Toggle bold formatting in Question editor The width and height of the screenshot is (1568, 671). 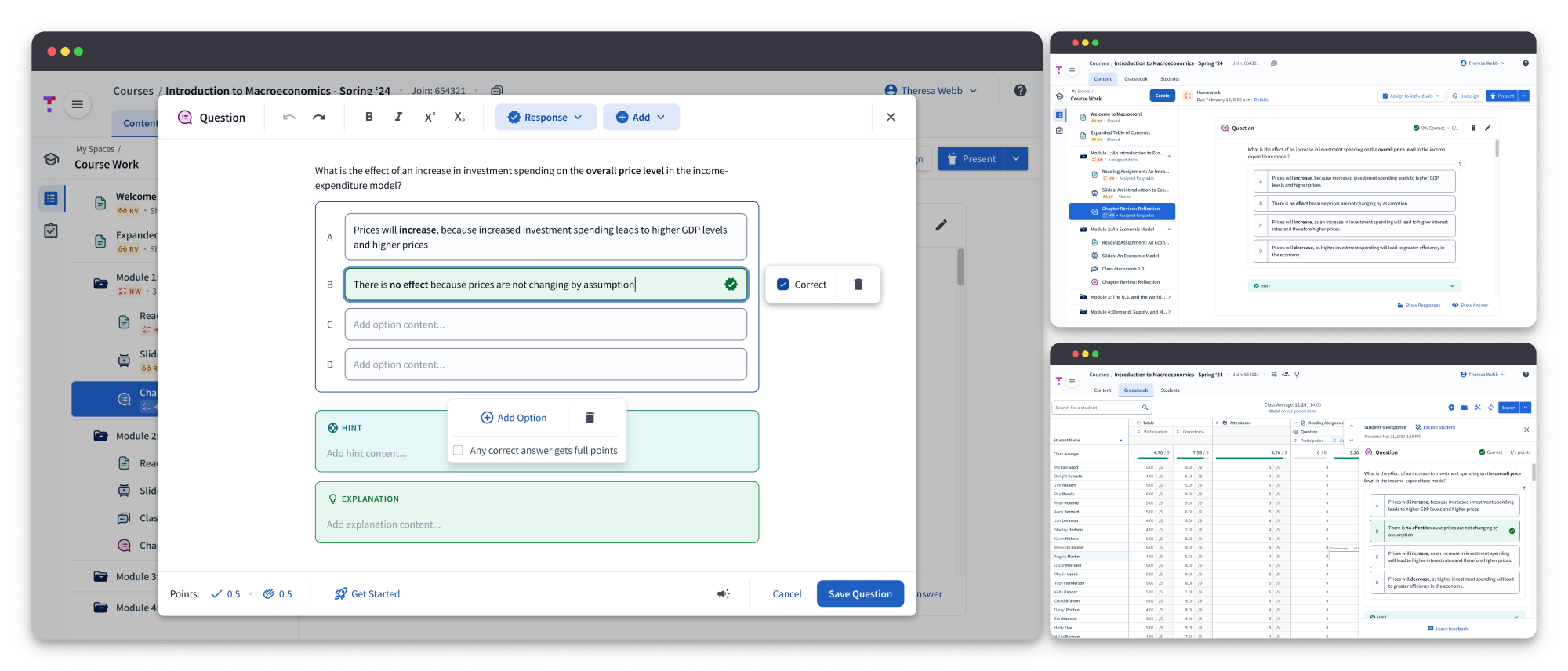tap(368, 117)
